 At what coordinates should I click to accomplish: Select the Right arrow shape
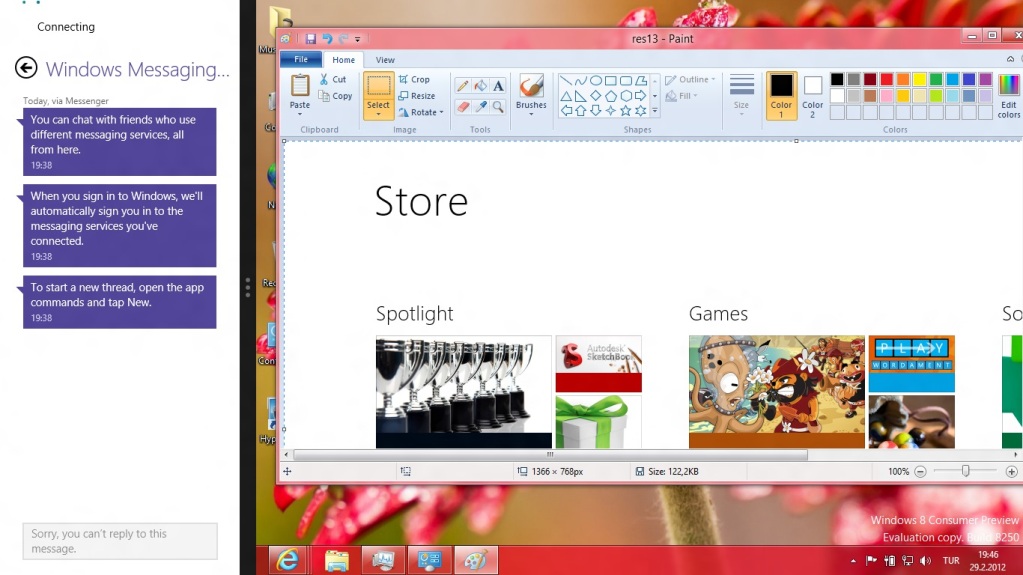pos(641,96)
